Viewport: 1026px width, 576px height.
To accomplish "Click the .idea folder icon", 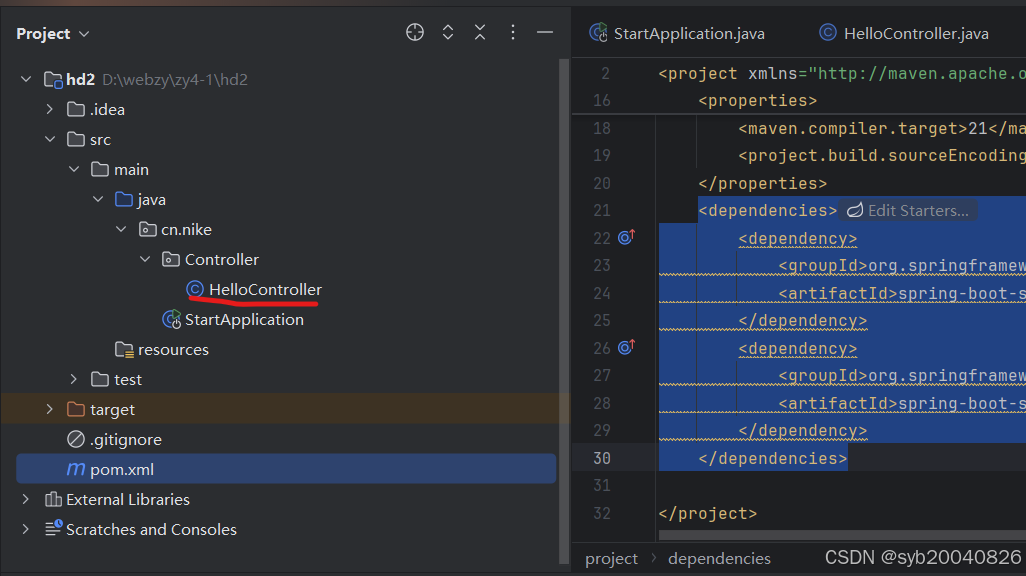I will [76, 109].
